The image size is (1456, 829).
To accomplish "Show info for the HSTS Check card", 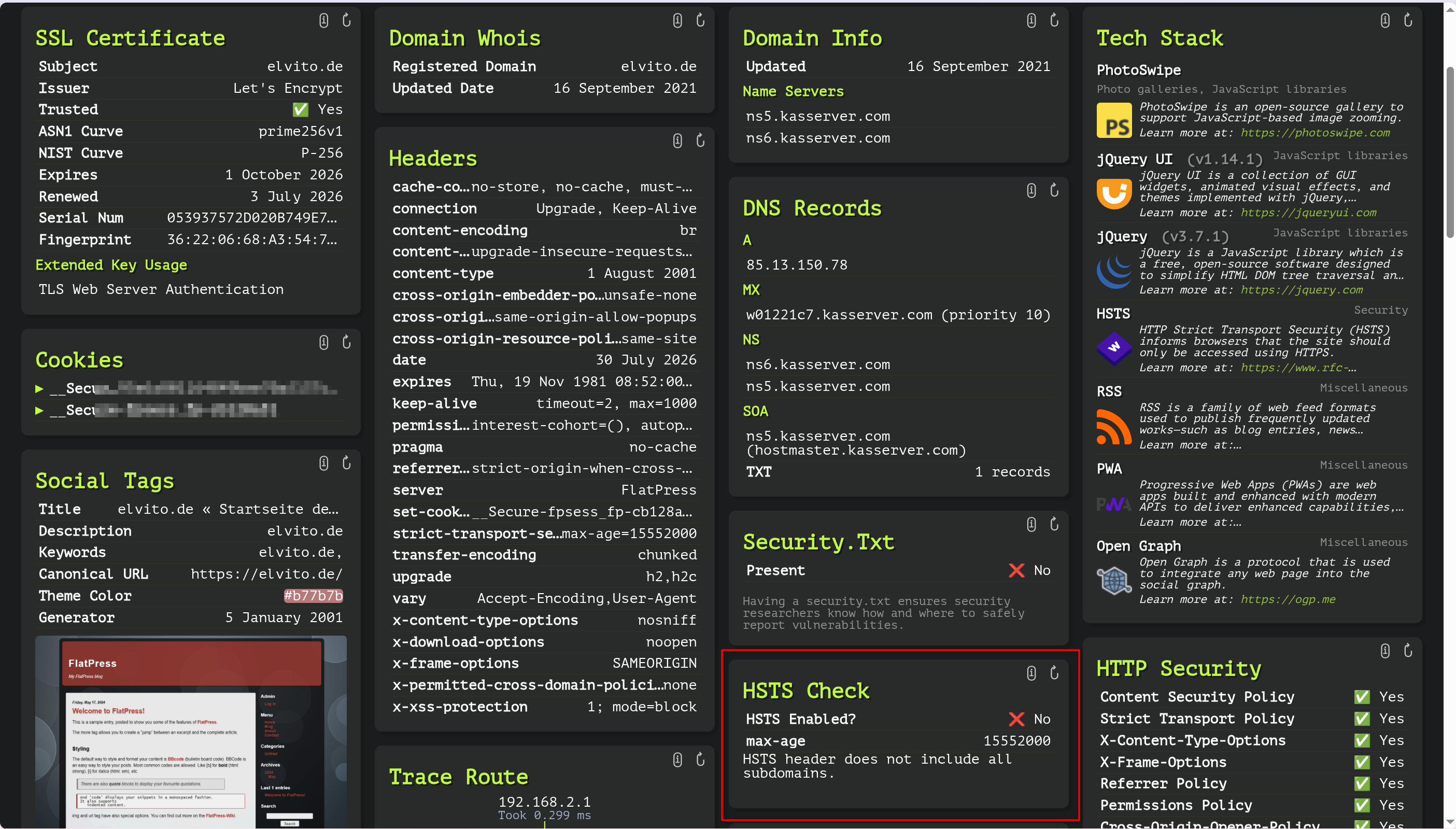I will tap(1031, 673).
